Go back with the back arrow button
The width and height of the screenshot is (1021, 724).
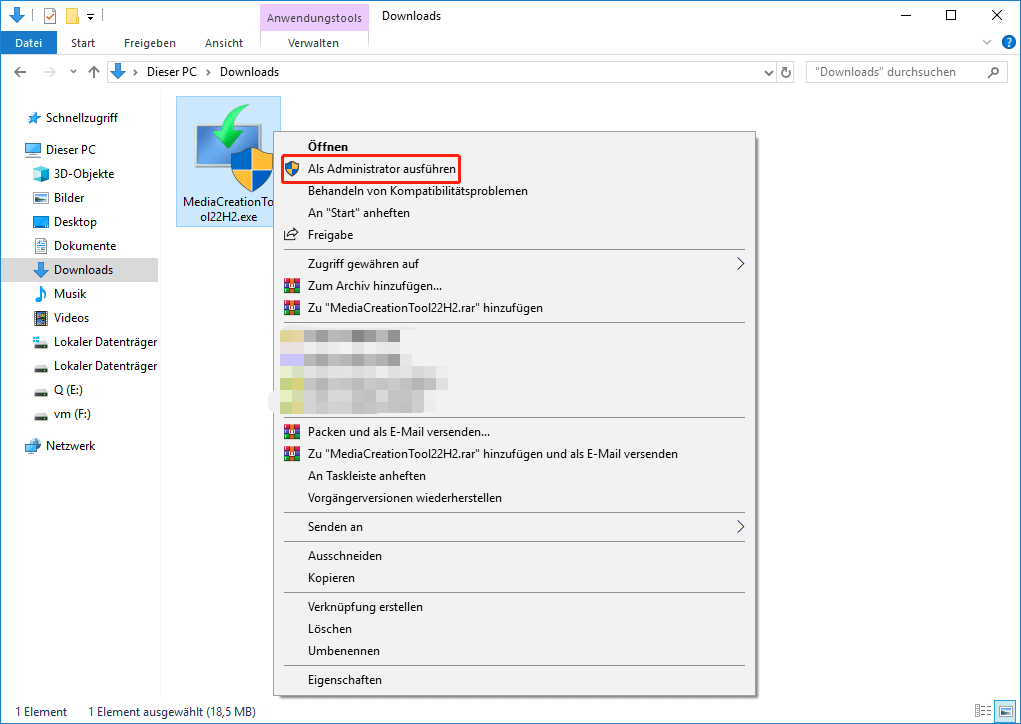[20, 72]
